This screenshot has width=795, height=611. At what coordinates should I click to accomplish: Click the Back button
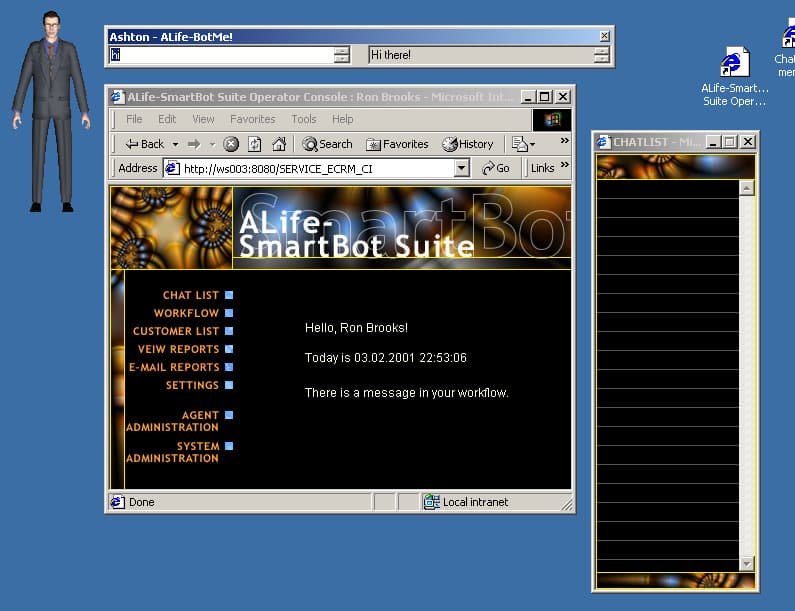click(x=144, y=144)
